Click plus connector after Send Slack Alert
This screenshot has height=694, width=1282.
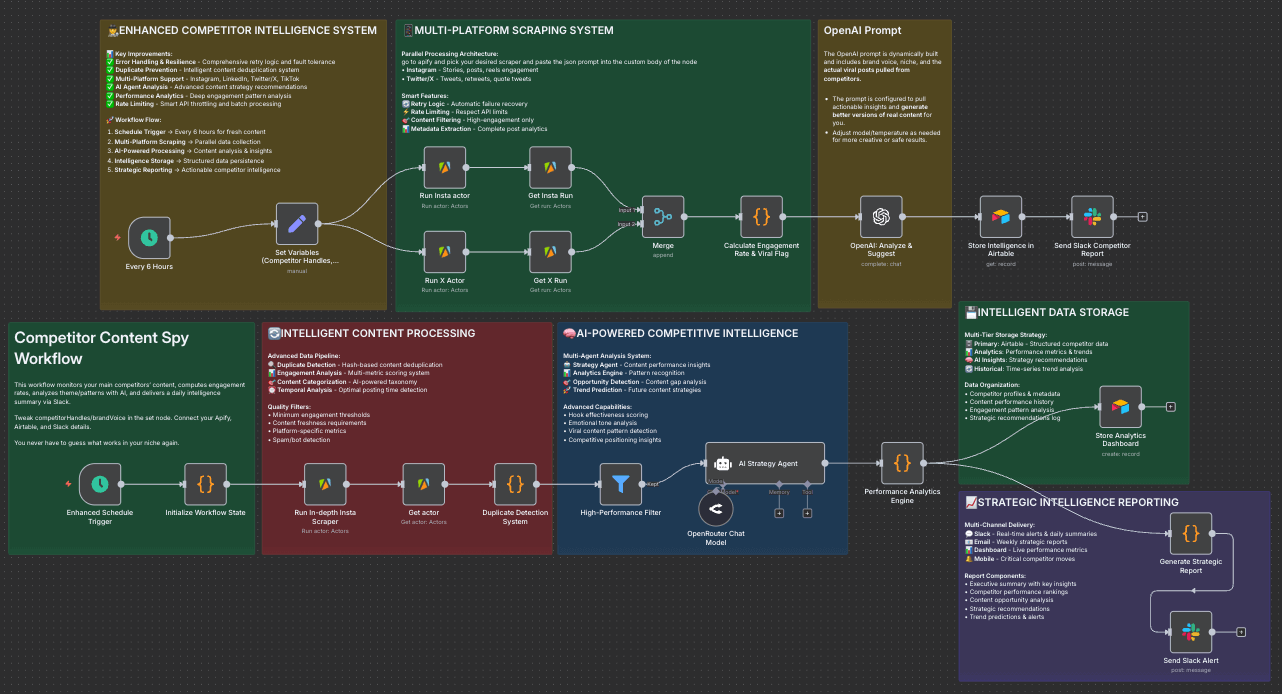(x=1240, y=632)
